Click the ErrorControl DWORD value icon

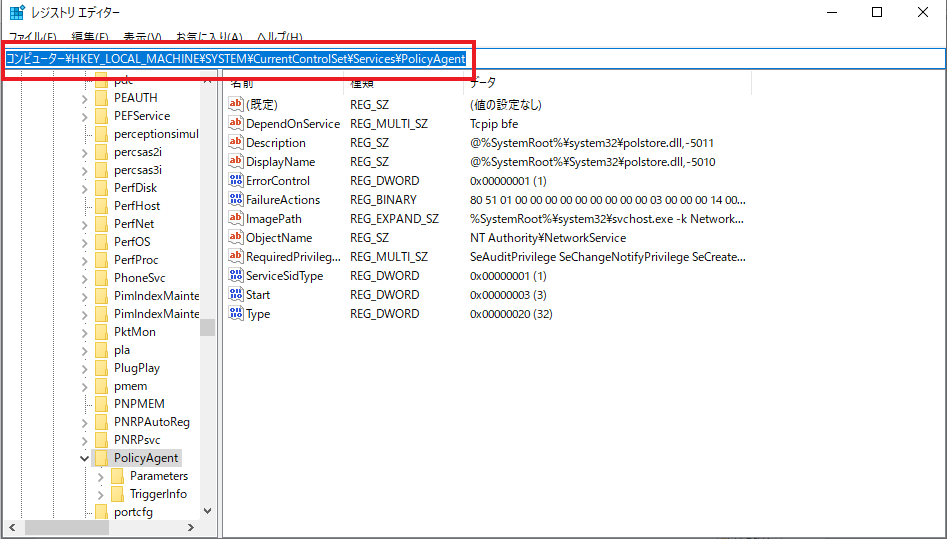236,181
